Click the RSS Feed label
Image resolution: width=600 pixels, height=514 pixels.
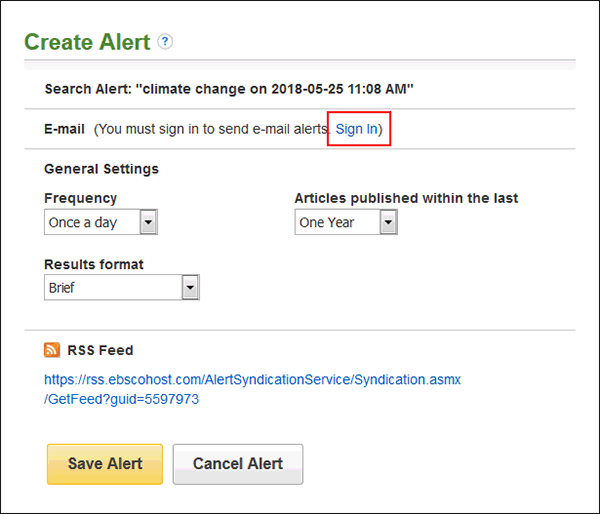coord(100,350)
